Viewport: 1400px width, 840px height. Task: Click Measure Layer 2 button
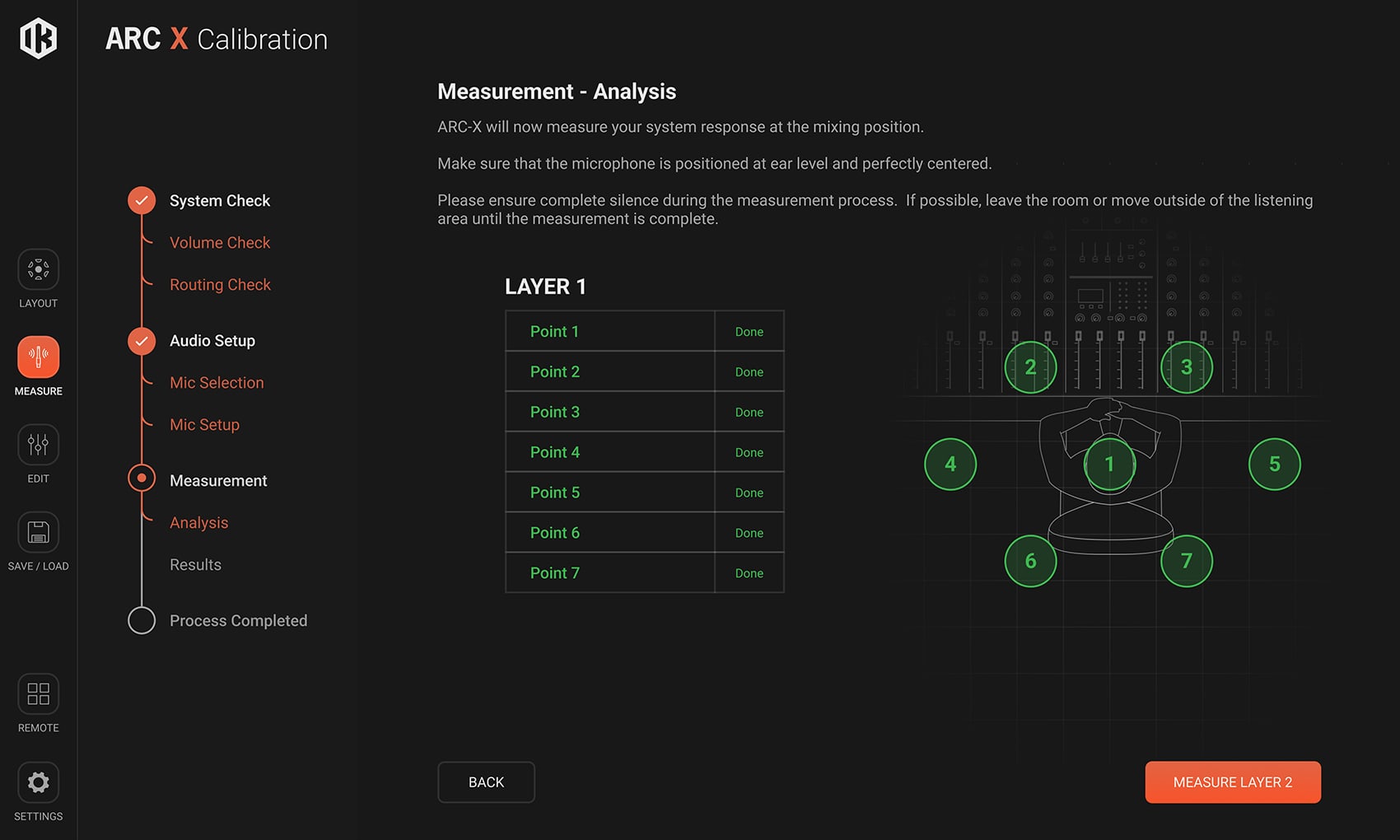coord(1232,782)
